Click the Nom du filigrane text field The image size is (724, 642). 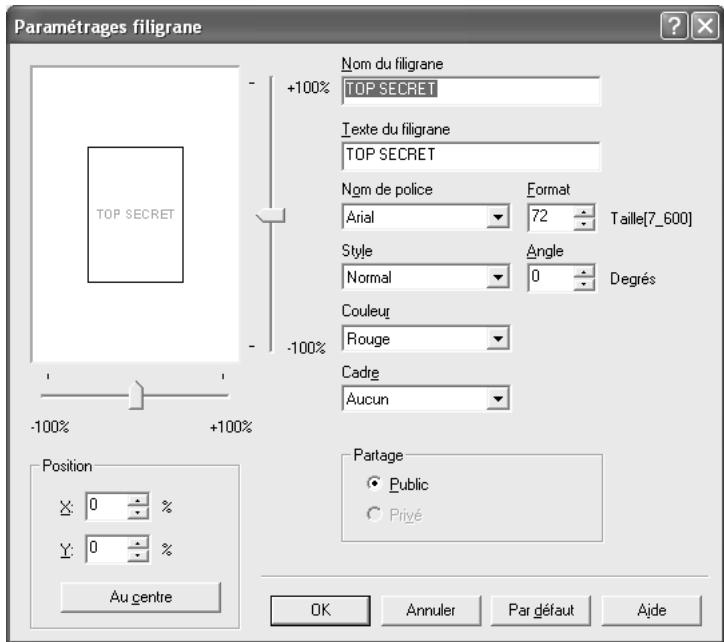471,91
